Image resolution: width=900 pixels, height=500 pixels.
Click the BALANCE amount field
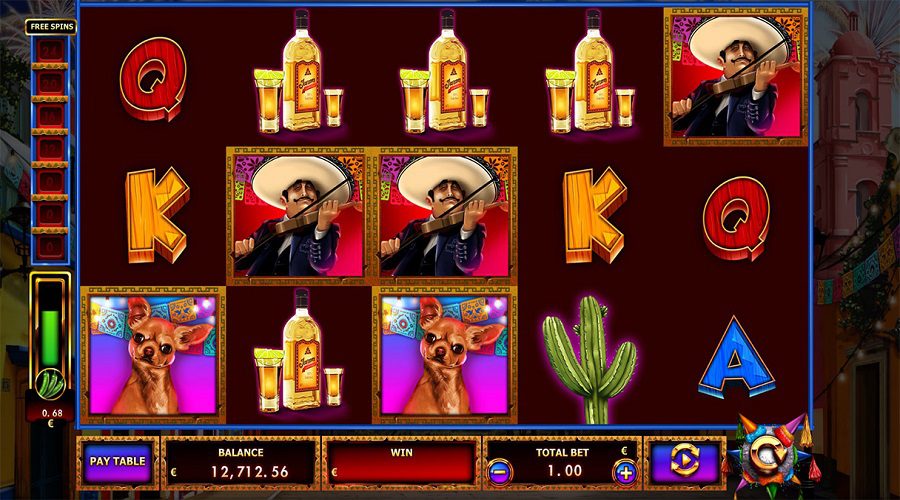[240, 463]
